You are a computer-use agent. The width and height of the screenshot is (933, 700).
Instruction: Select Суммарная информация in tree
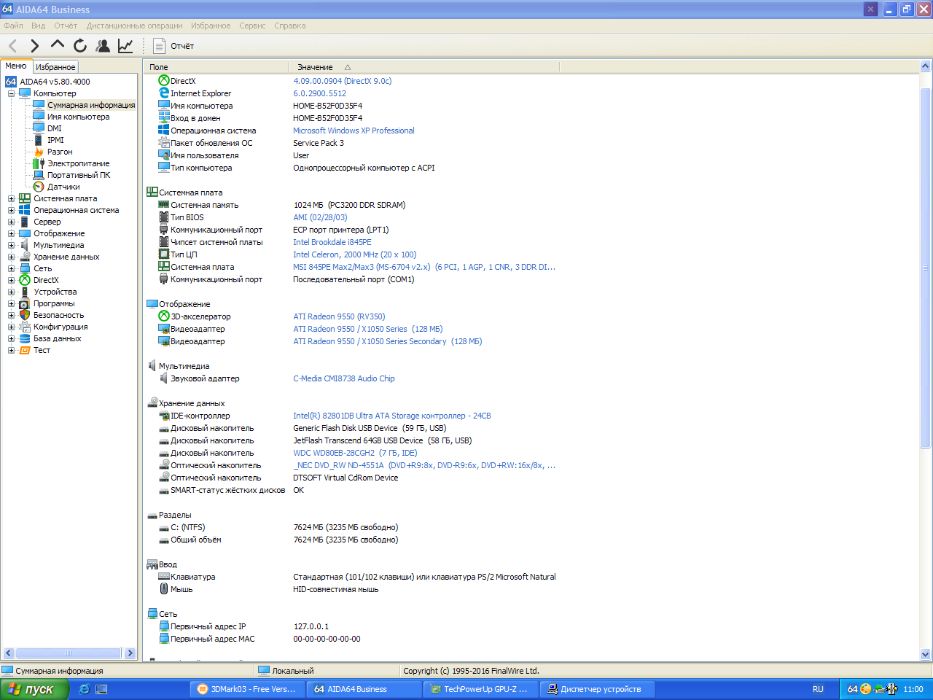pos(91,105)
